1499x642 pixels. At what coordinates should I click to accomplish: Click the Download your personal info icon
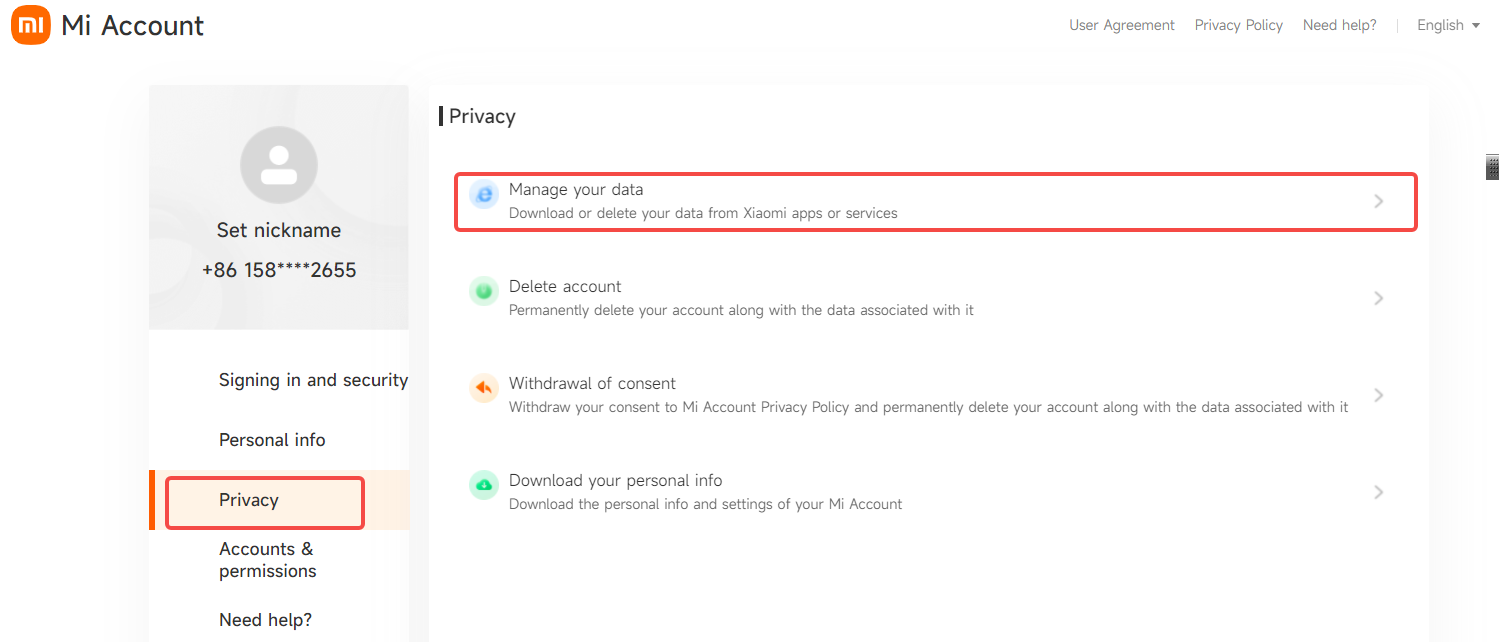tap(484, 486)
